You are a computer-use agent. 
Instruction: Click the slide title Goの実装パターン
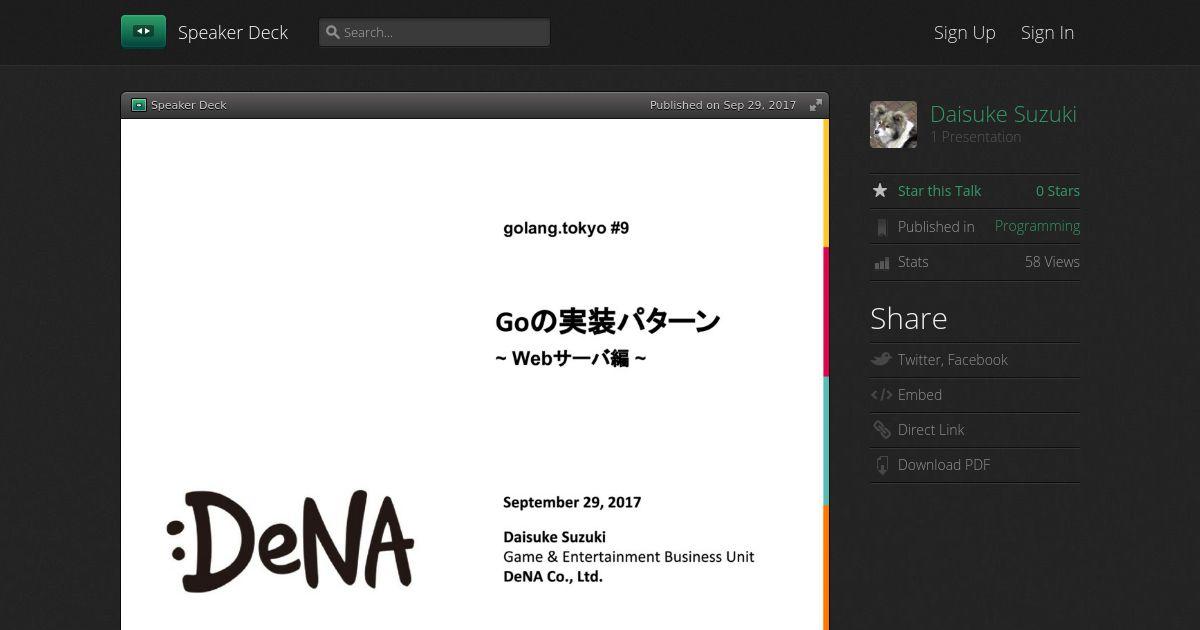point(608,321)
